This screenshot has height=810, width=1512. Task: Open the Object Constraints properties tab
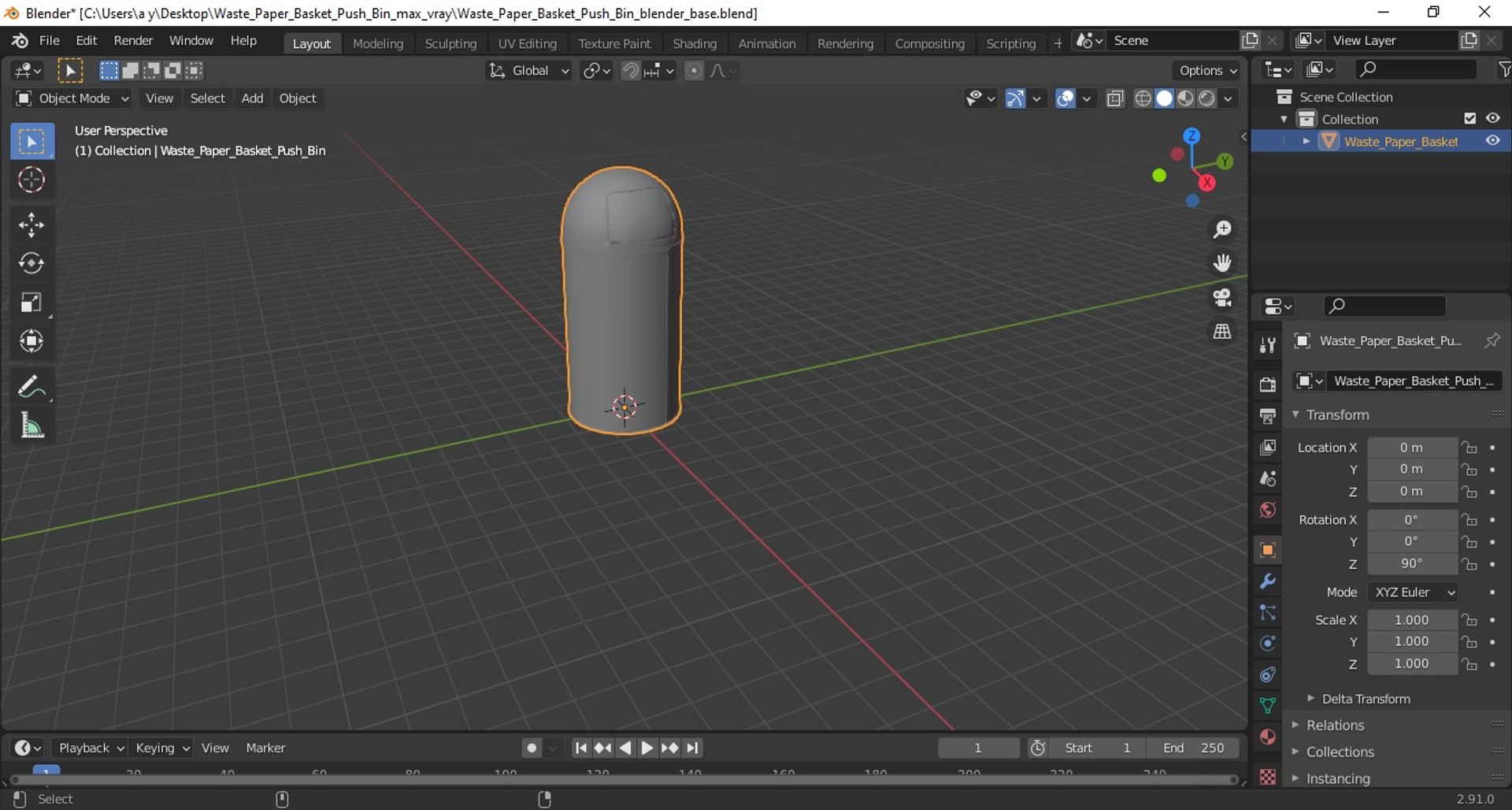[1267, 674]
